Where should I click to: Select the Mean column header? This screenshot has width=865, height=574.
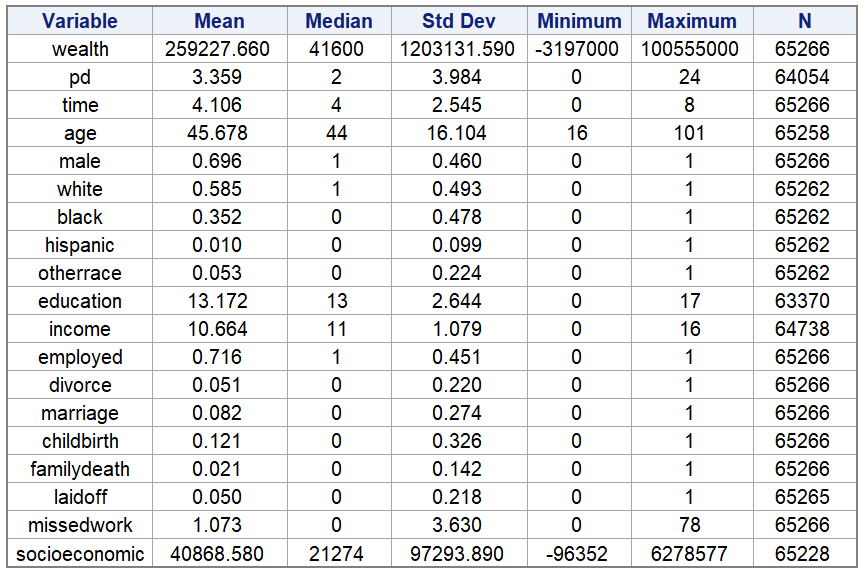pos(220,21)
